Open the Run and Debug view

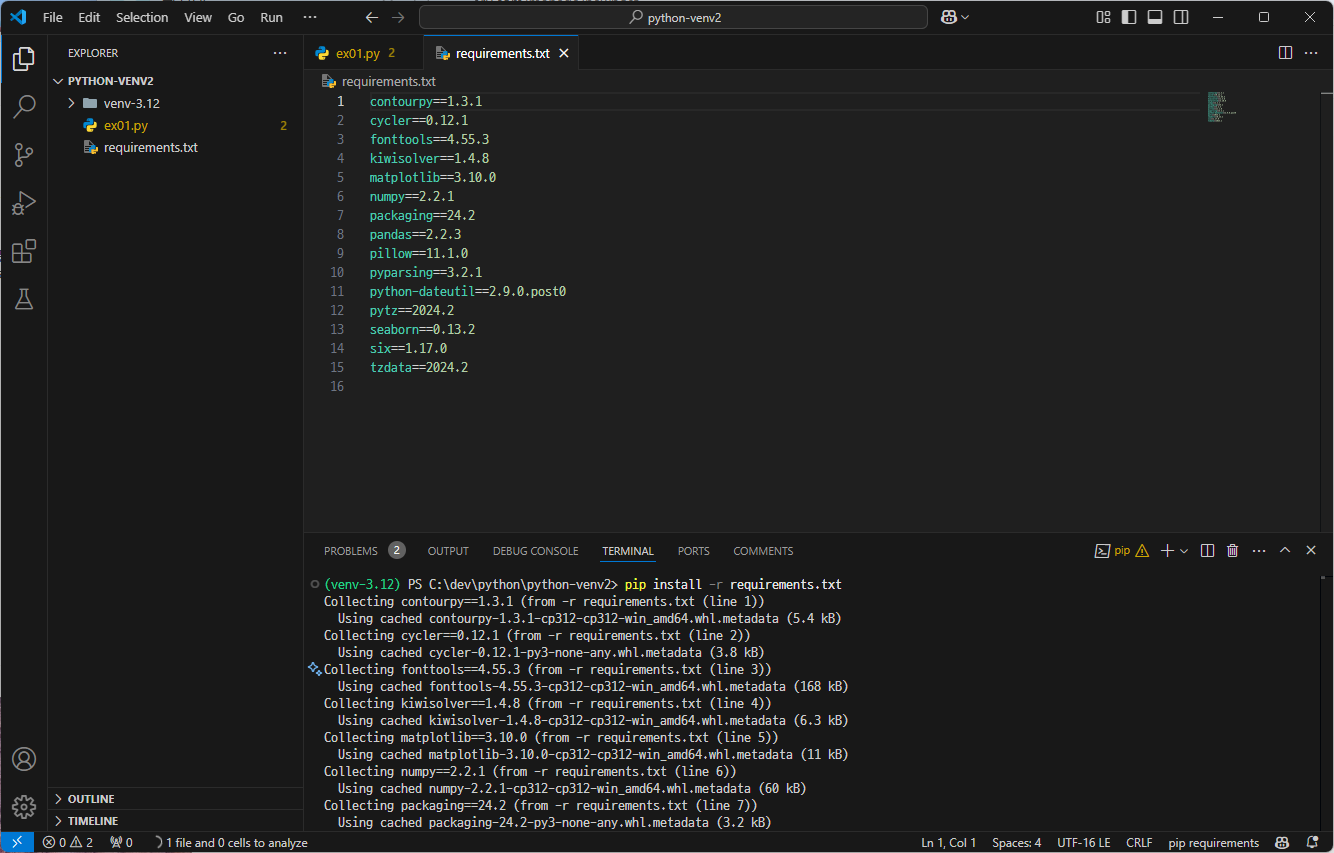tap(24, 203)
